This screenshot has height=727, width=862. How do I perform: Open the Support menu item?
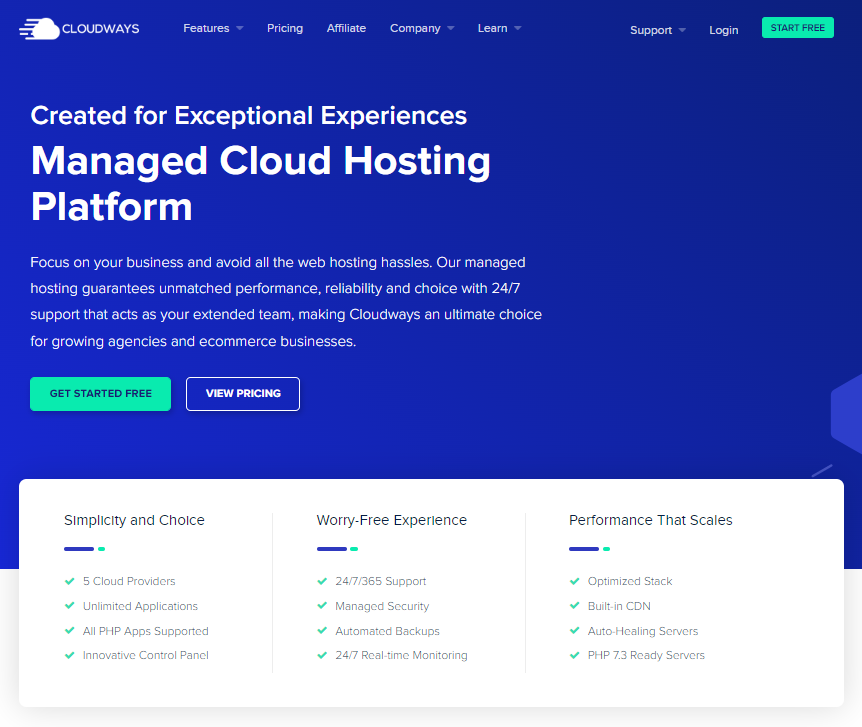[651, 30]
